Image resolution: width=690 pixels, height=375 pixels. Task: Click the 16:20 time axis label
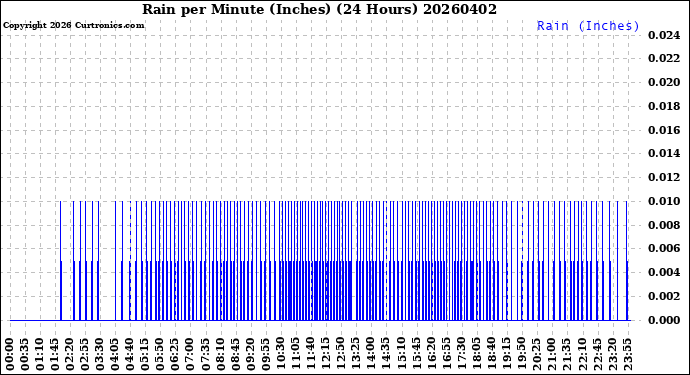(x=431, y=354)
